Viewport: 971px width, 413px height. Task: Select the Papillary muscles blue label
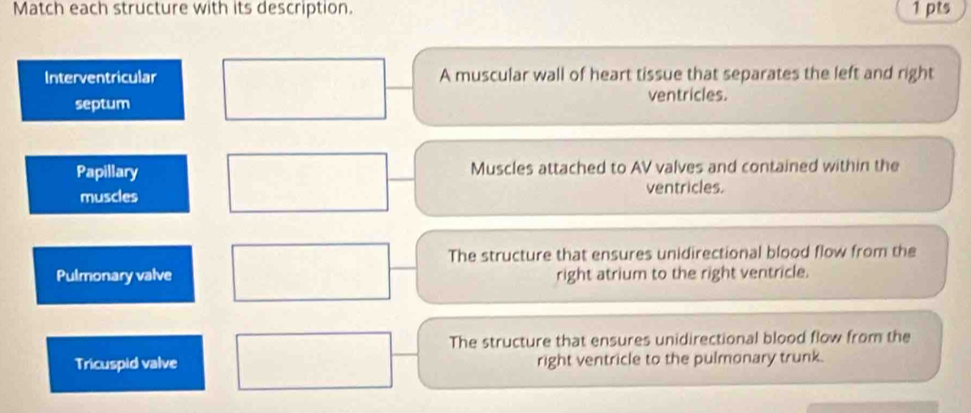[108, 184]
